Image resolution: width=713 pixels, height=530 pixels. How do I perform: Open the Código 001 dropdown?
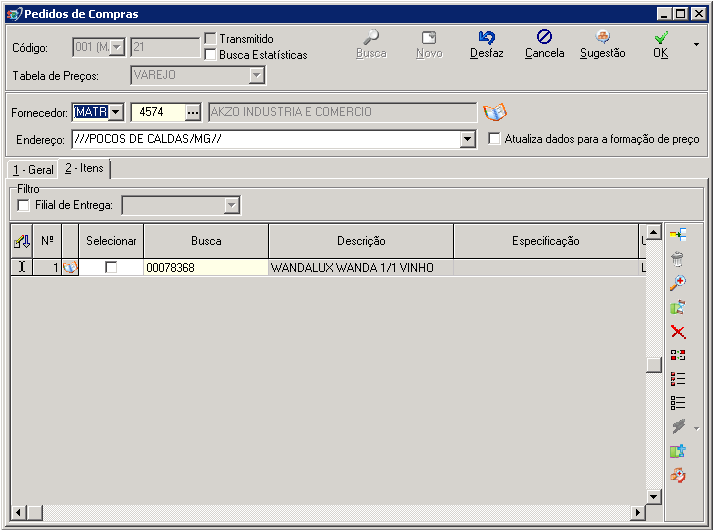click(x=117, y=47)
